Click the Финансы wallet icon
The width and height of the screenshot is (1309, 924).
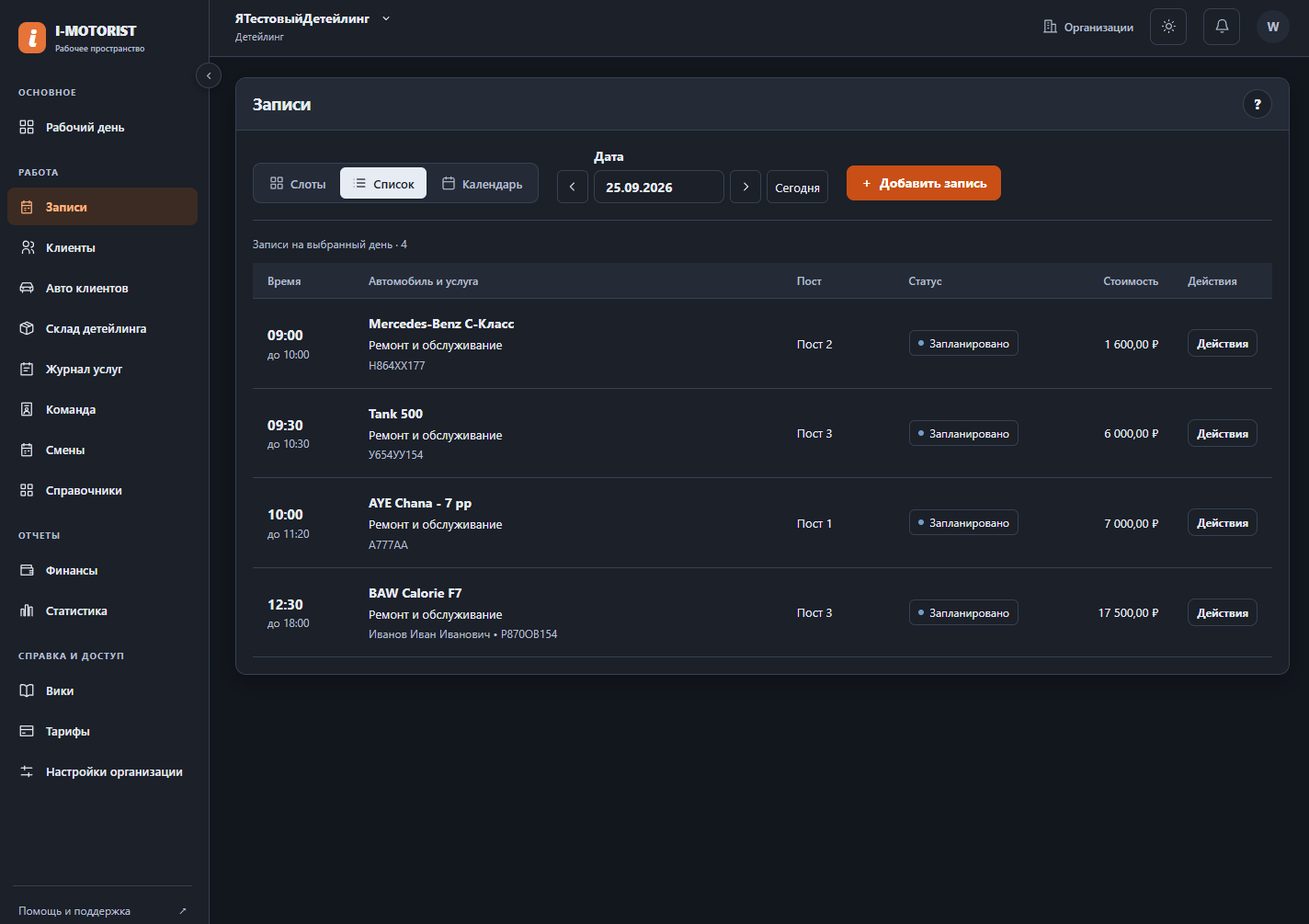(27, 570)
